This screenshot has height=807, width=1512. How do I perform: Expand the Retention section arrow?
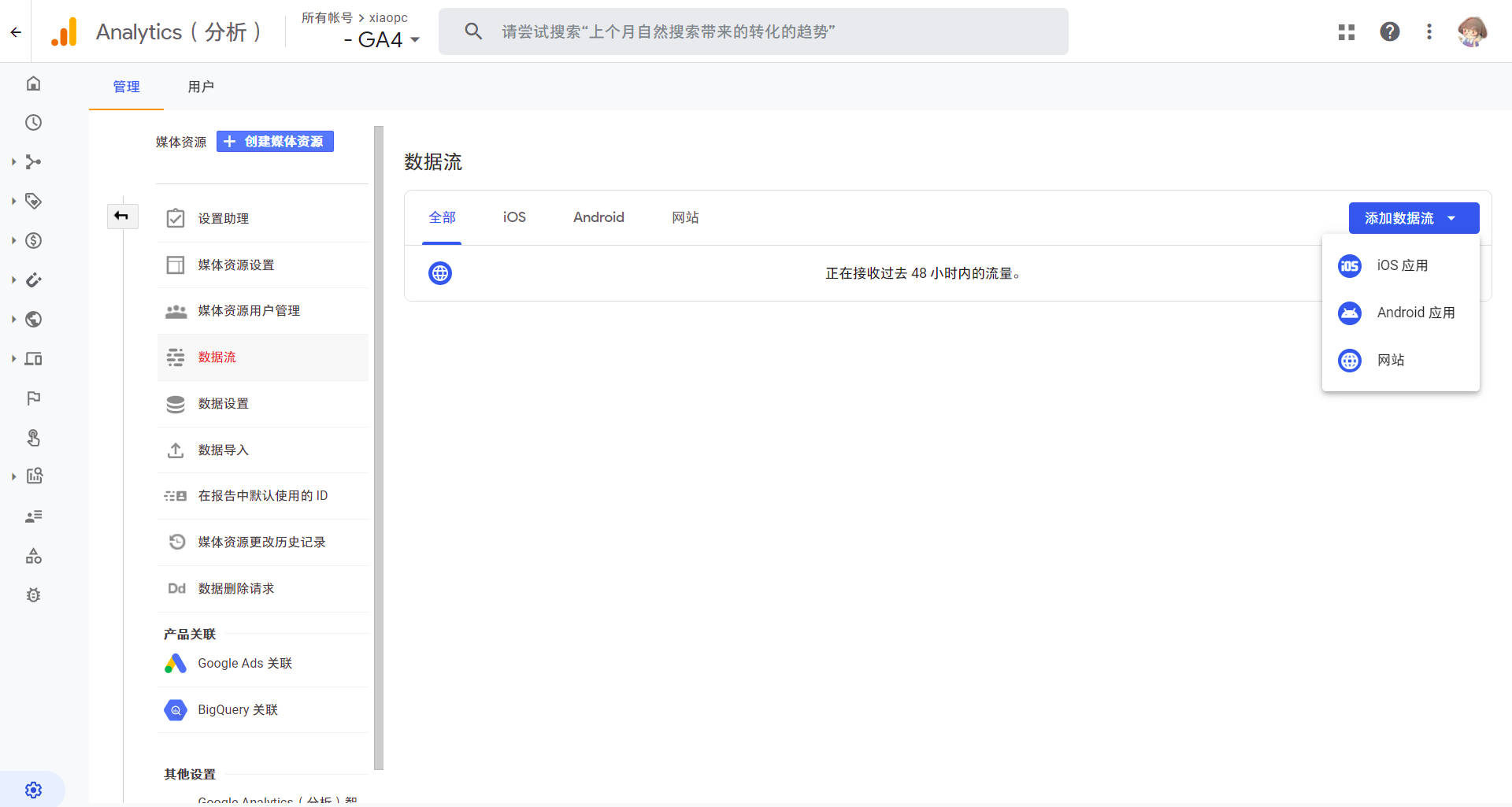pos(13,280)
